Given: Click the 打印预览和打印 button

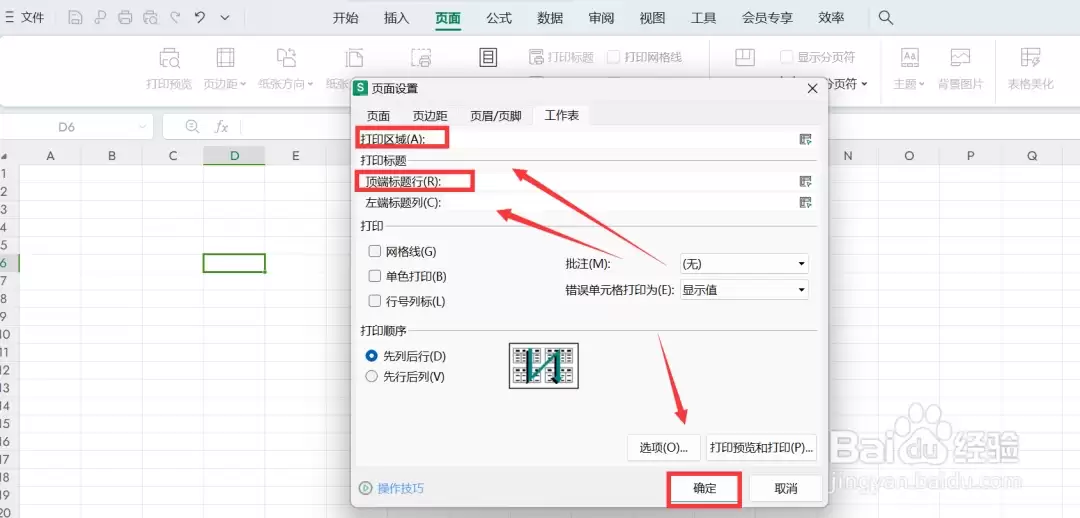Looking at the screenshot, I should click(761, 448).
